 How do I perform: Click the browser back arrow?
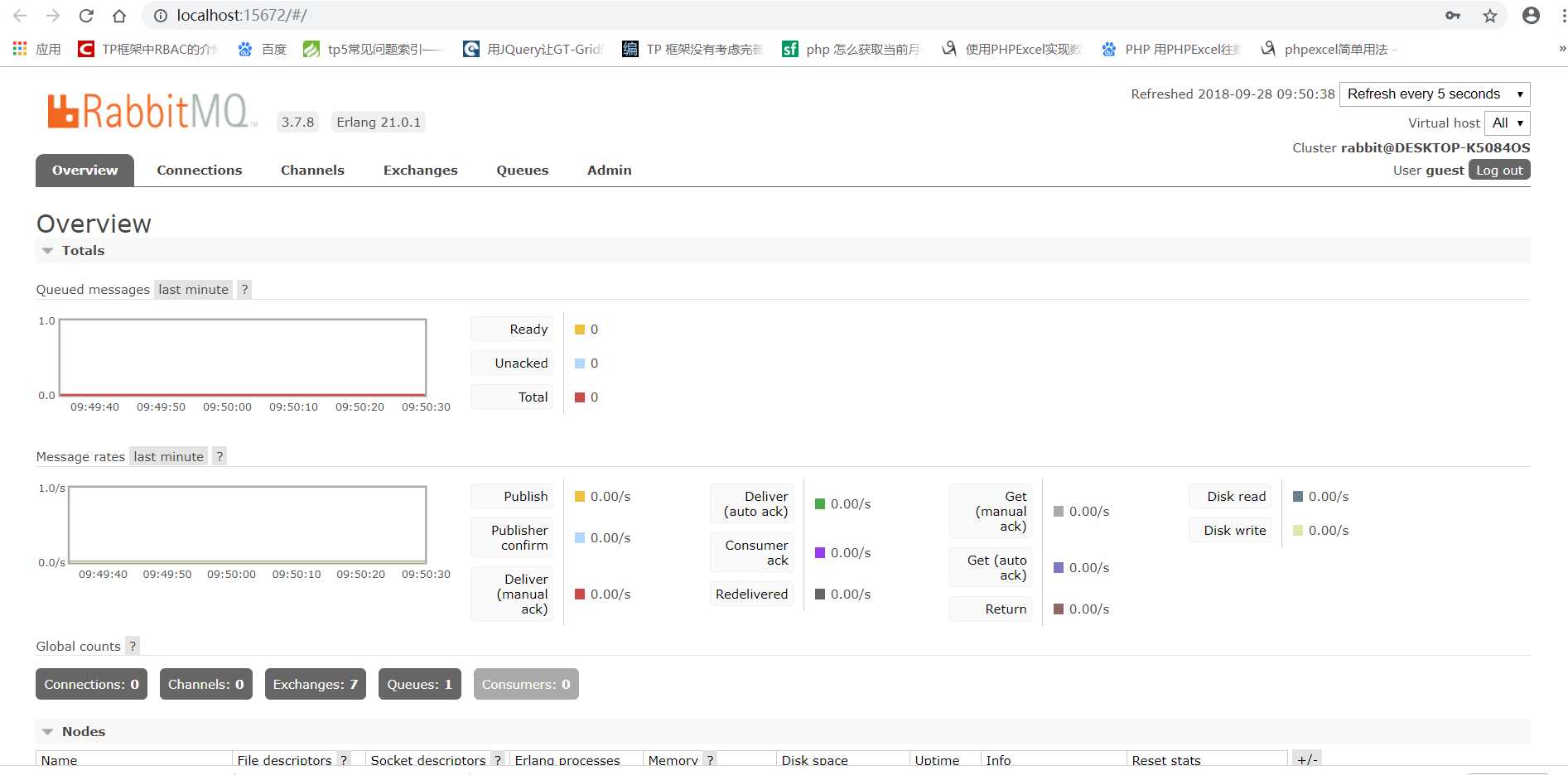(20, 16)
